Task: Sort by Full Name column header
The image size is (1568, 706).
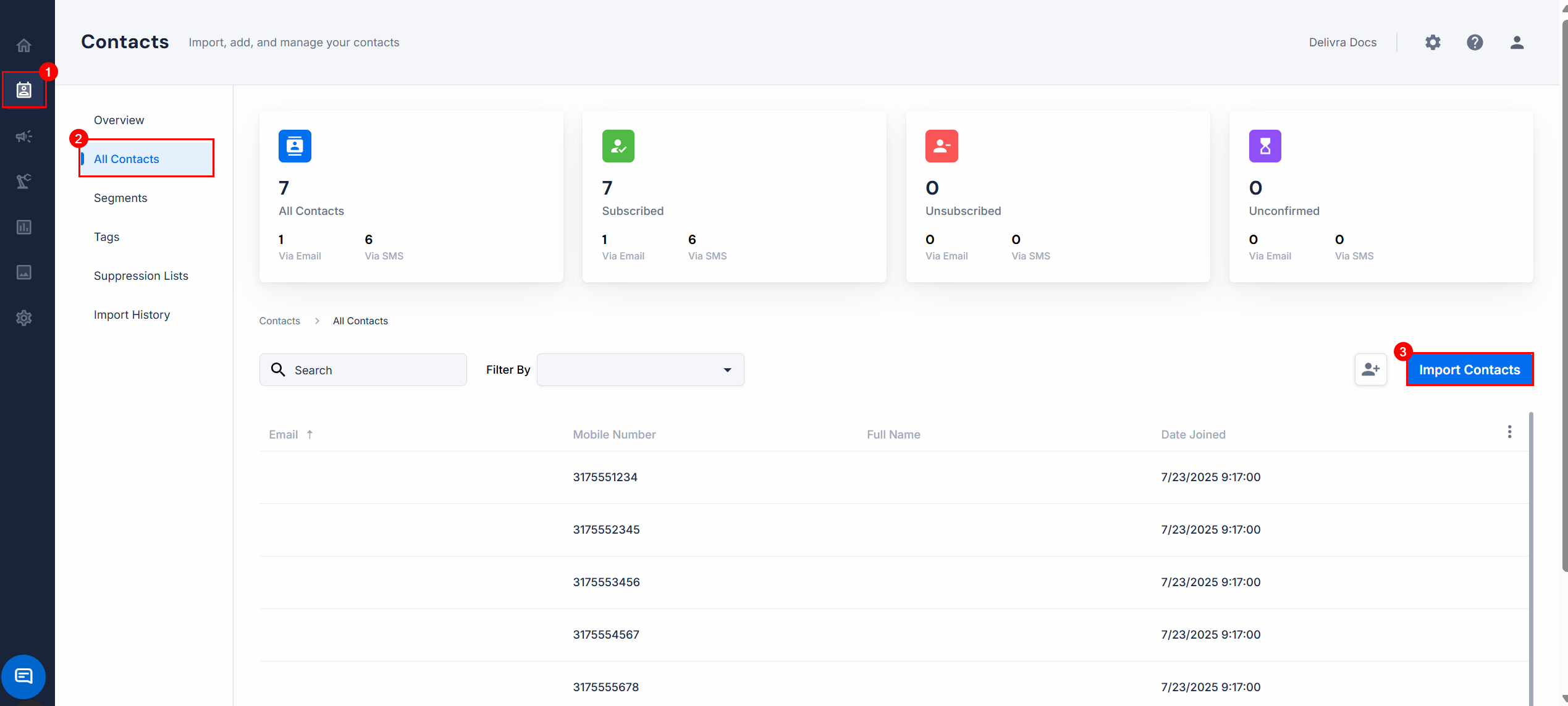Action: click(x=893, y=434)
